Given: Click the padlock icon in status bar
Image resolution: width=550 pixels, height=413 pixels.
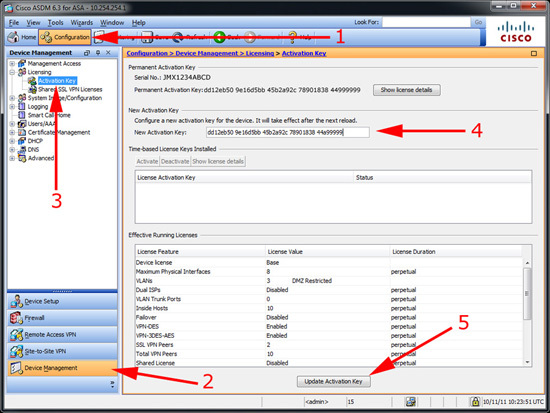Looking at the screenshot, I should (x=475, y=401).
